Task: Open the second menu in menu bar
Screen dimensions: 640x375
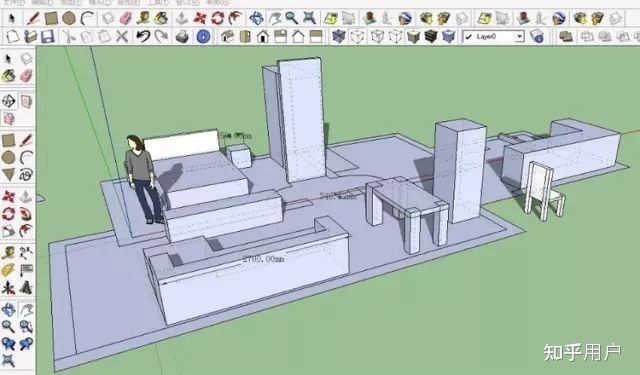Action: pyautogui.click(x=43, y=2)
